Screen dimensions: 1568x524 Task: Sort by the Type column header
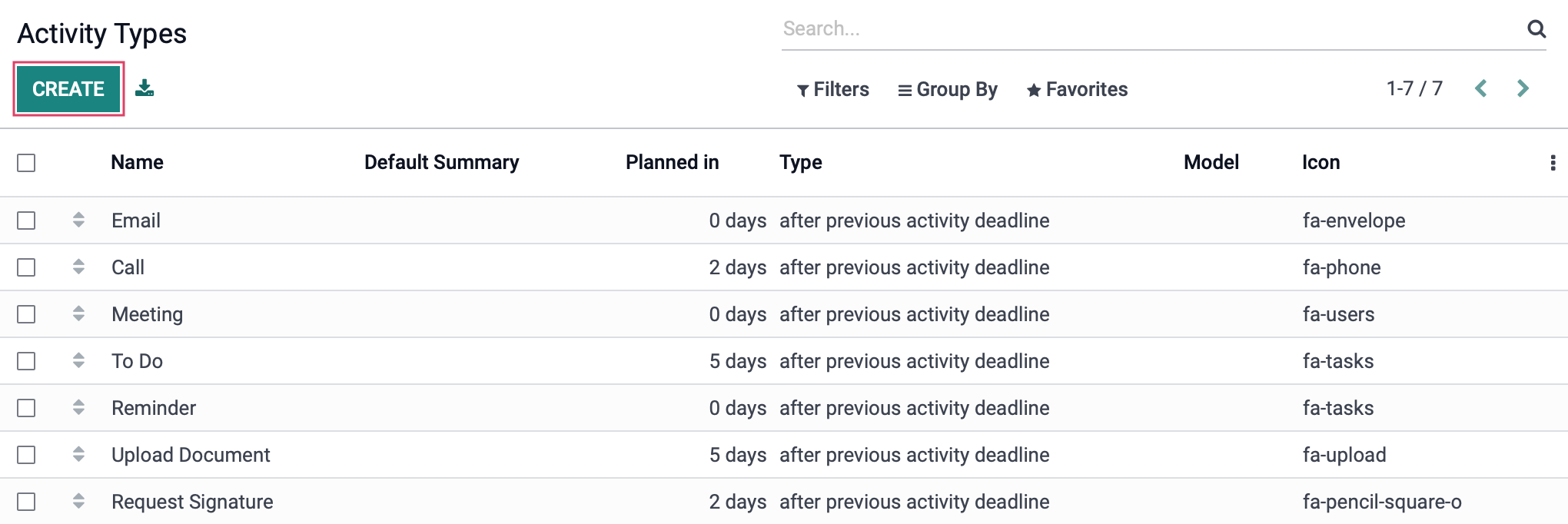801,162
